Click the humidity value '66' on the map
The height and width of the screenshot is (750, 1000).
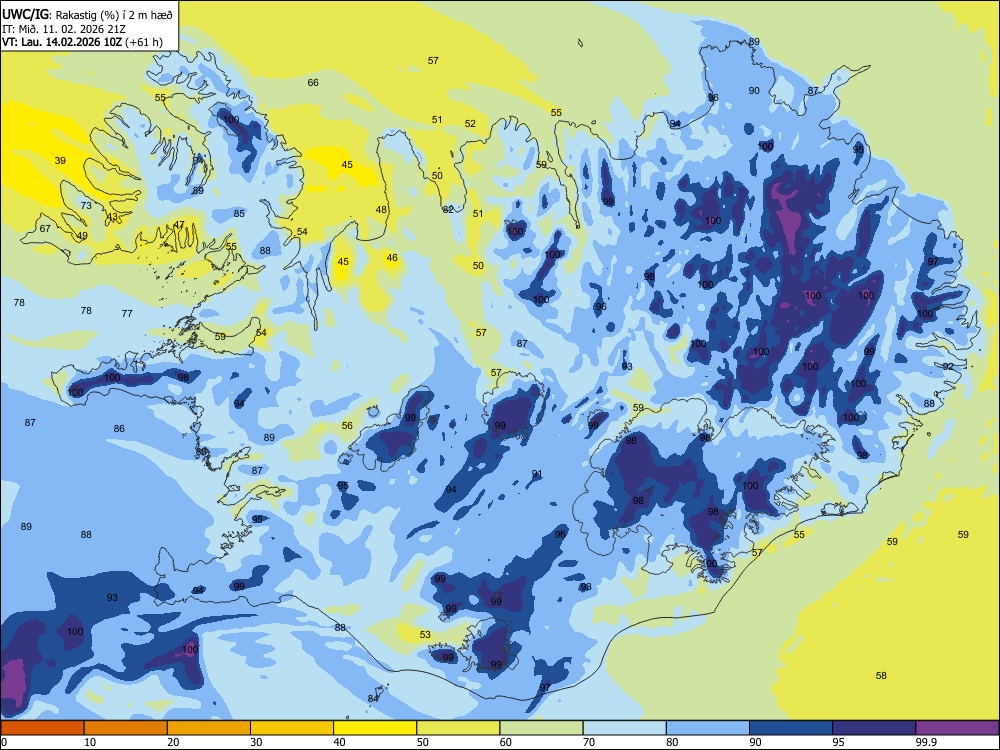click(313, 83)
